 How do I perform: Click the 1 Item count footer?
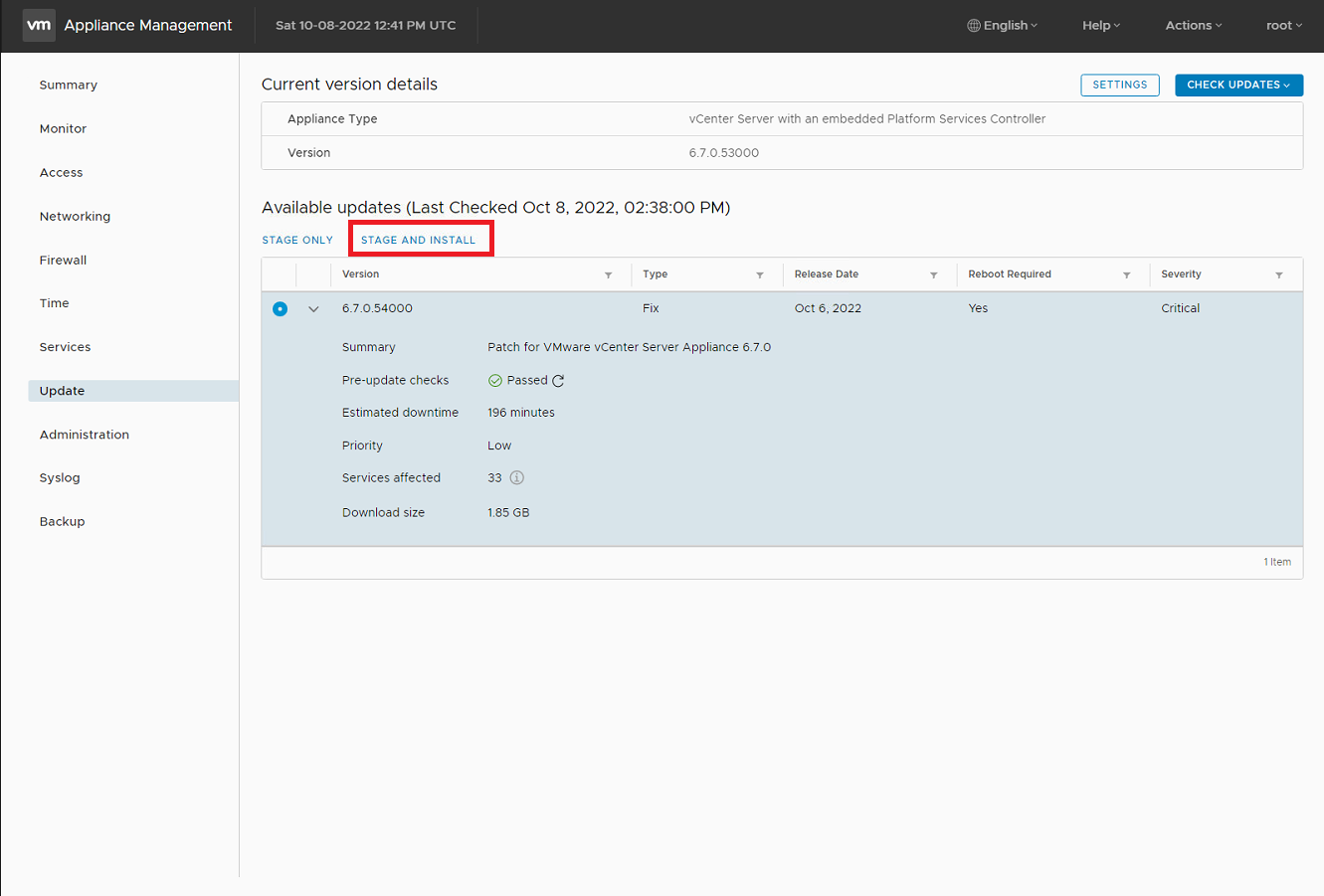1277,562
